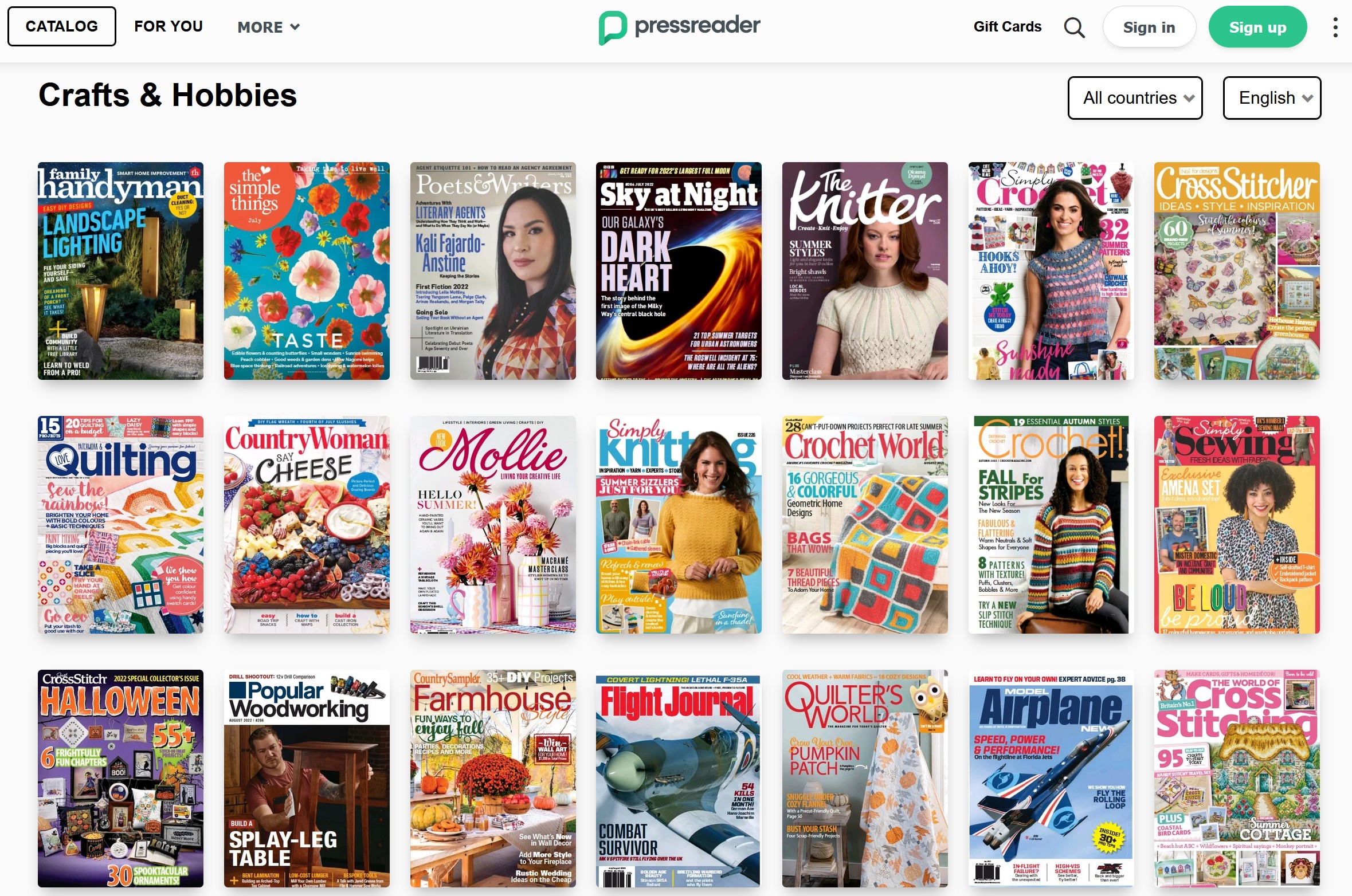
Task: Open the Mollie magazine cover
Action: (x=493, y=525)
